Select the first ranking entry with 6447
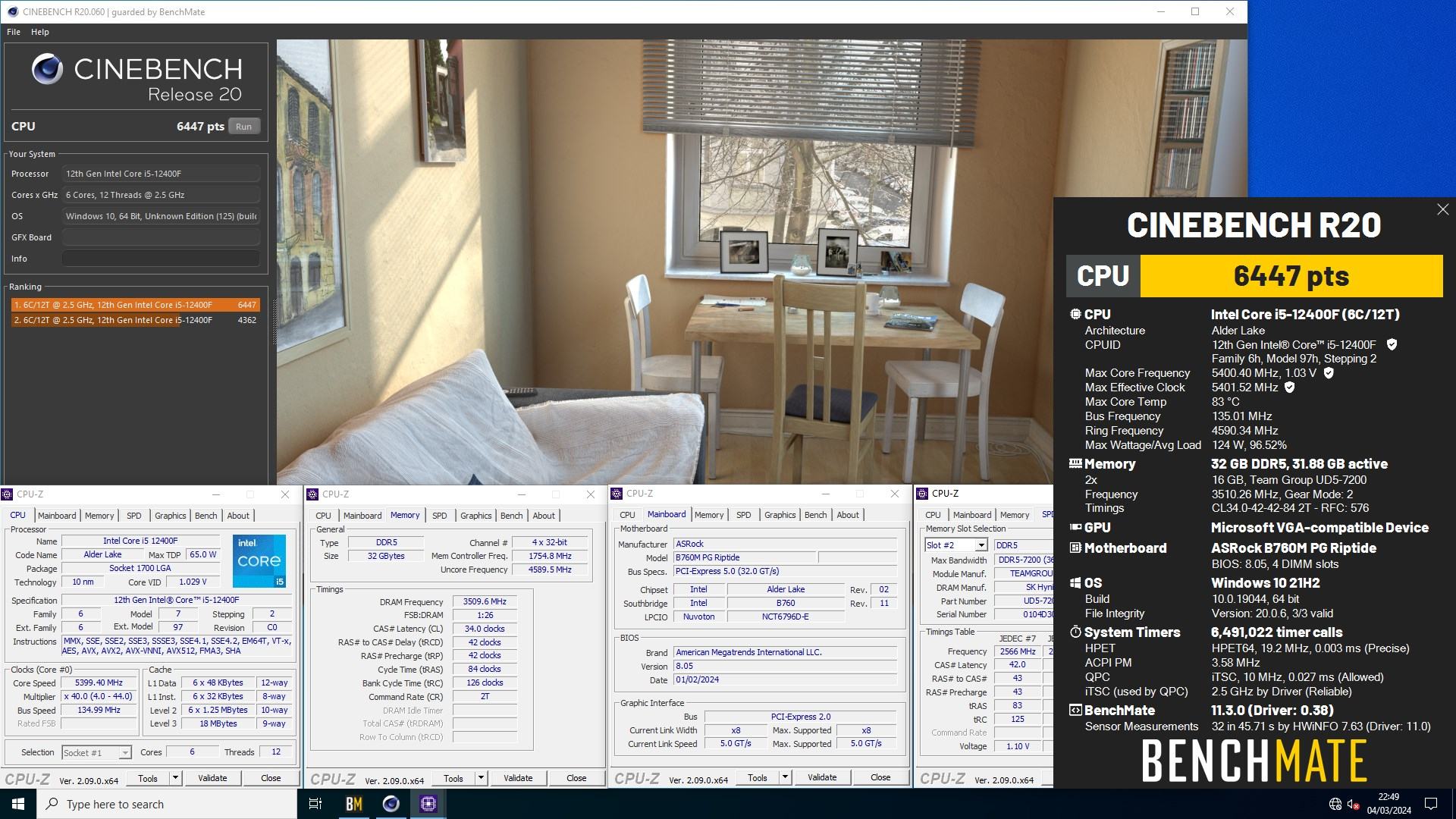Viewport: 1456px width, 819px height. 135,305
